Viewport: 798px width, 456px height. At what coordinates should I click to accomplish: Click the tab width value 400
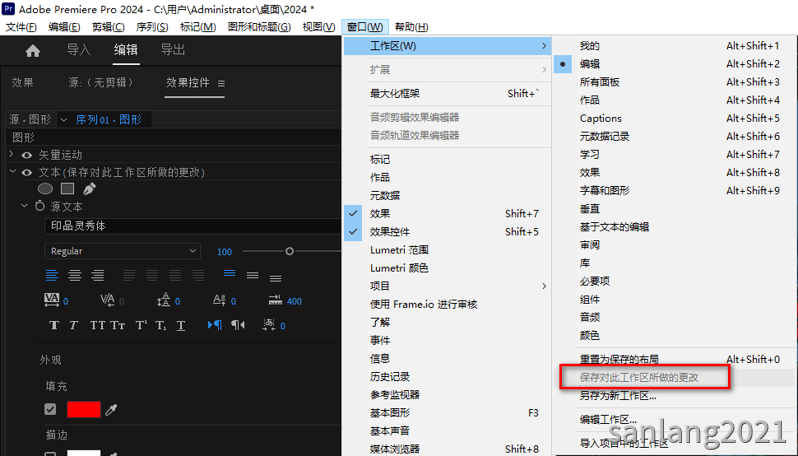pos(294,301)
